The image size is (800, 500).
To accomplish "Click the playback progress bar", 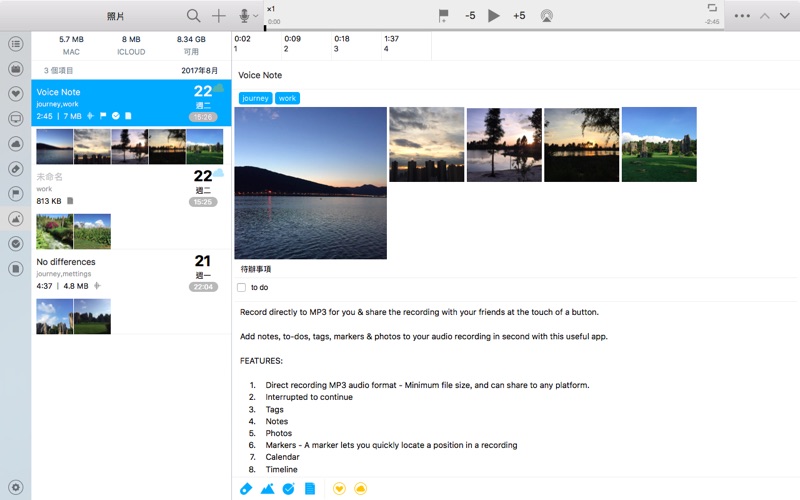I will [x=493, y=29].
